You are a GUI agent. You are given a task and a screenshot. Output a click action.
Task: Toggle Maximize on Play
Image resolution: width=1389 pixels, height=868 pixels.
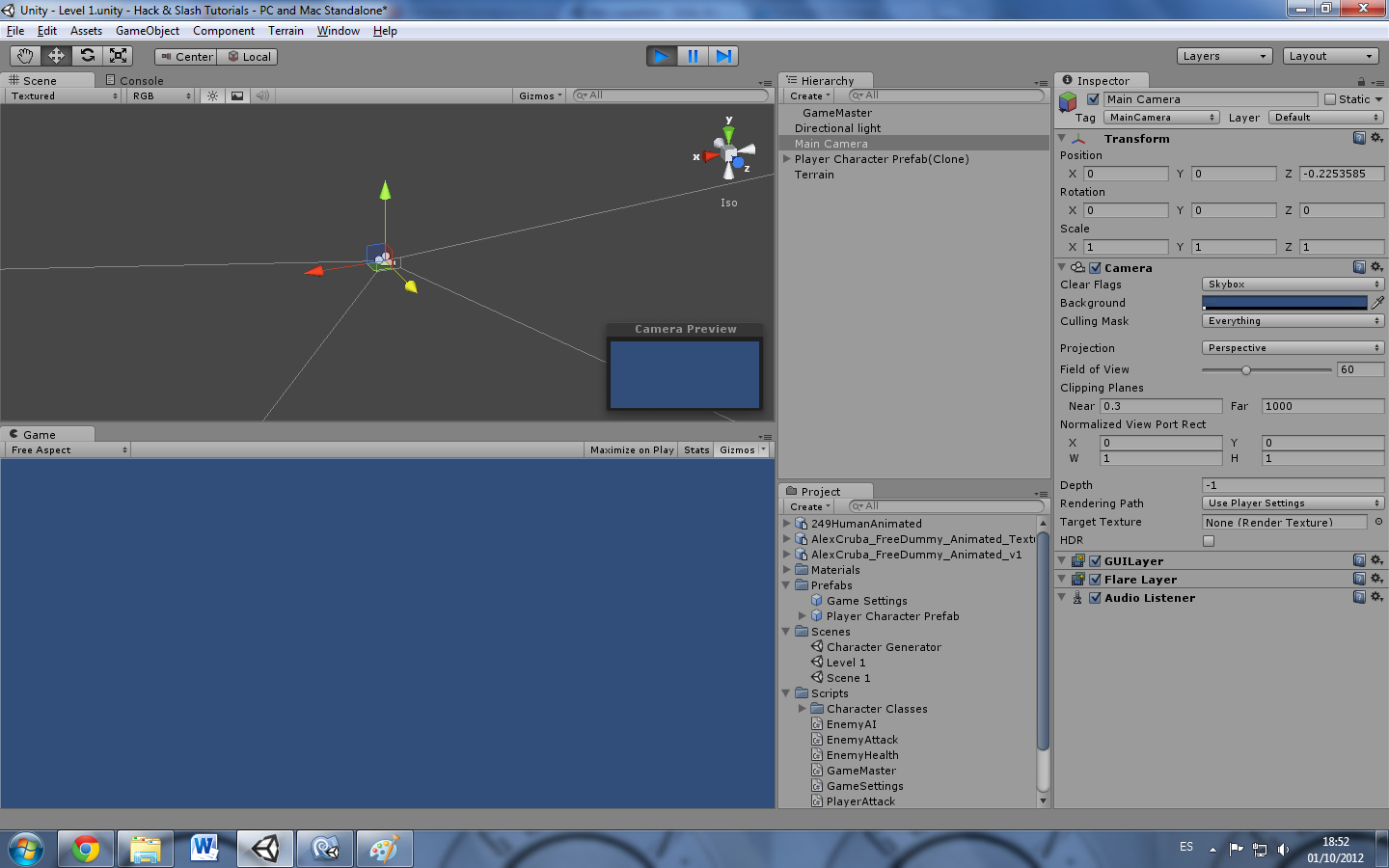click(x=632, y=450)
